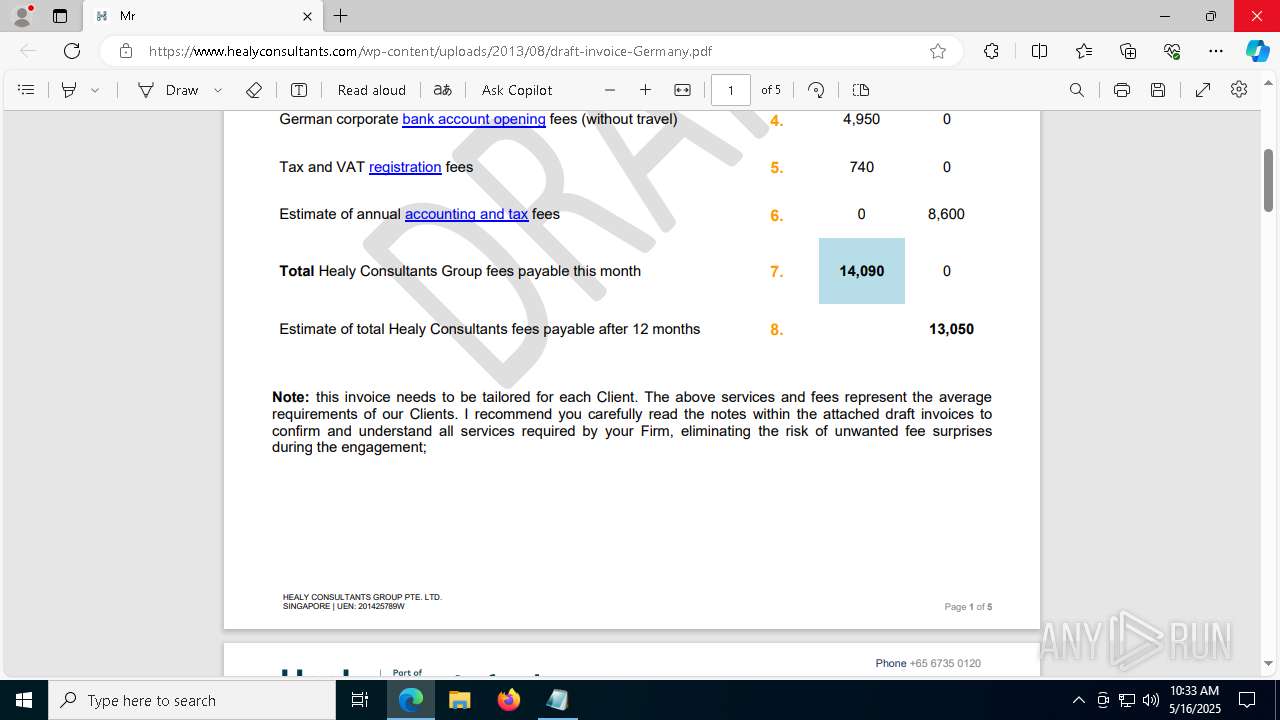
Task: Open the tab actions menu icon
Action: point(60,16)
